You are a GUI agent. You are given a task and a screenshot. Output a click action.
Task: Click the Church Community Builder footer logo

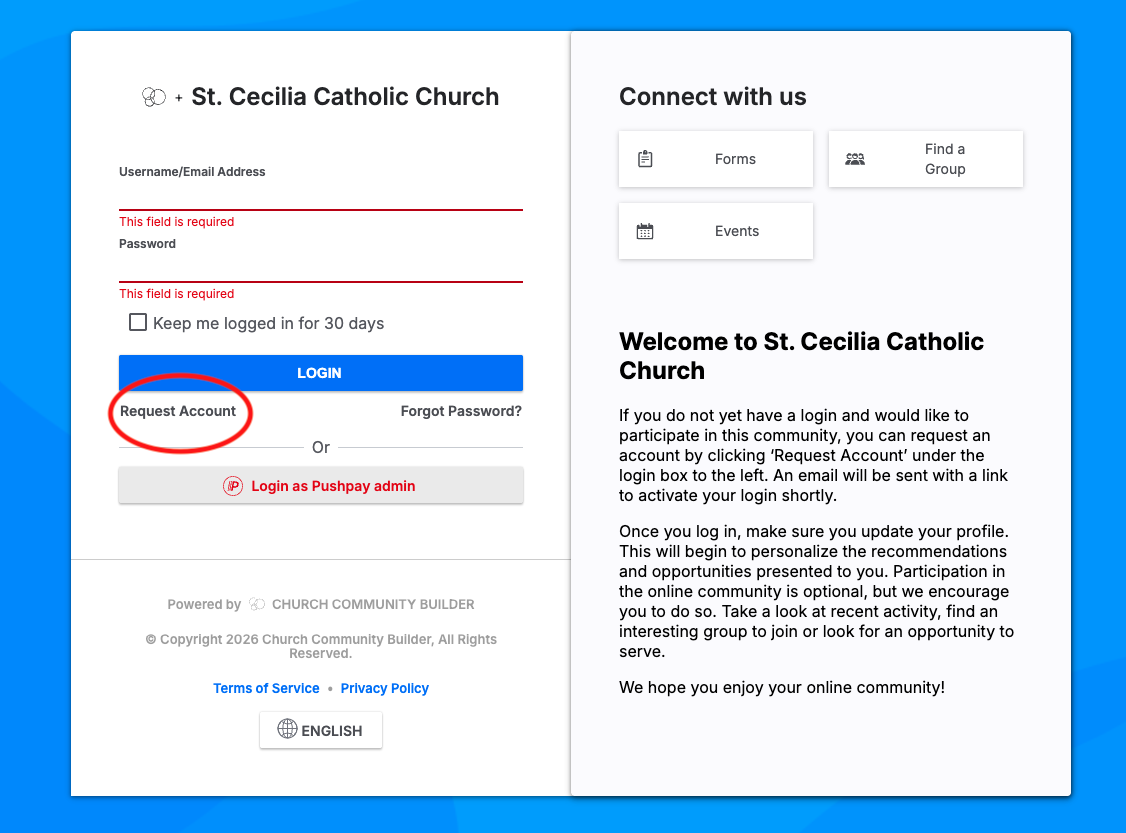pos(257,604)
